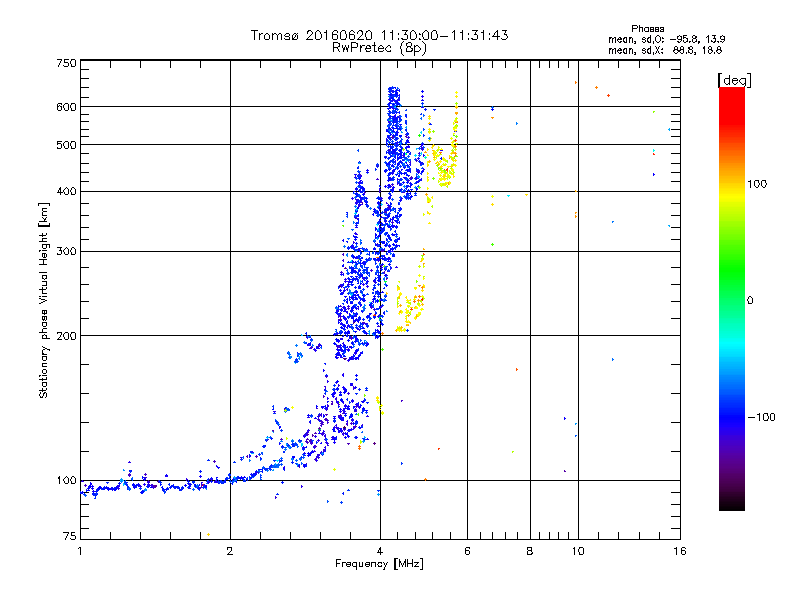Pick the black bottom of the colorbar
The height and width of the screenshot is (600, 800).
click(x=732, y=503)
